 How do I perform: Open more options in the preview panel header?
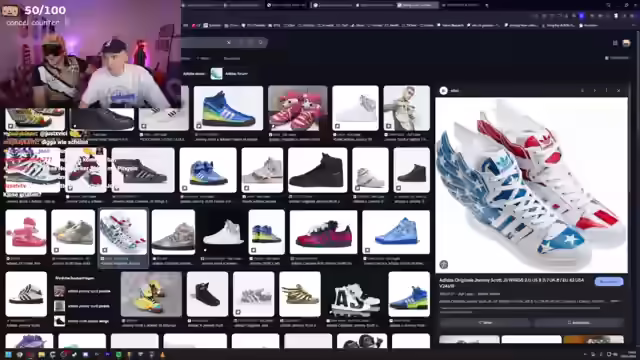click(x=607, y=90)
